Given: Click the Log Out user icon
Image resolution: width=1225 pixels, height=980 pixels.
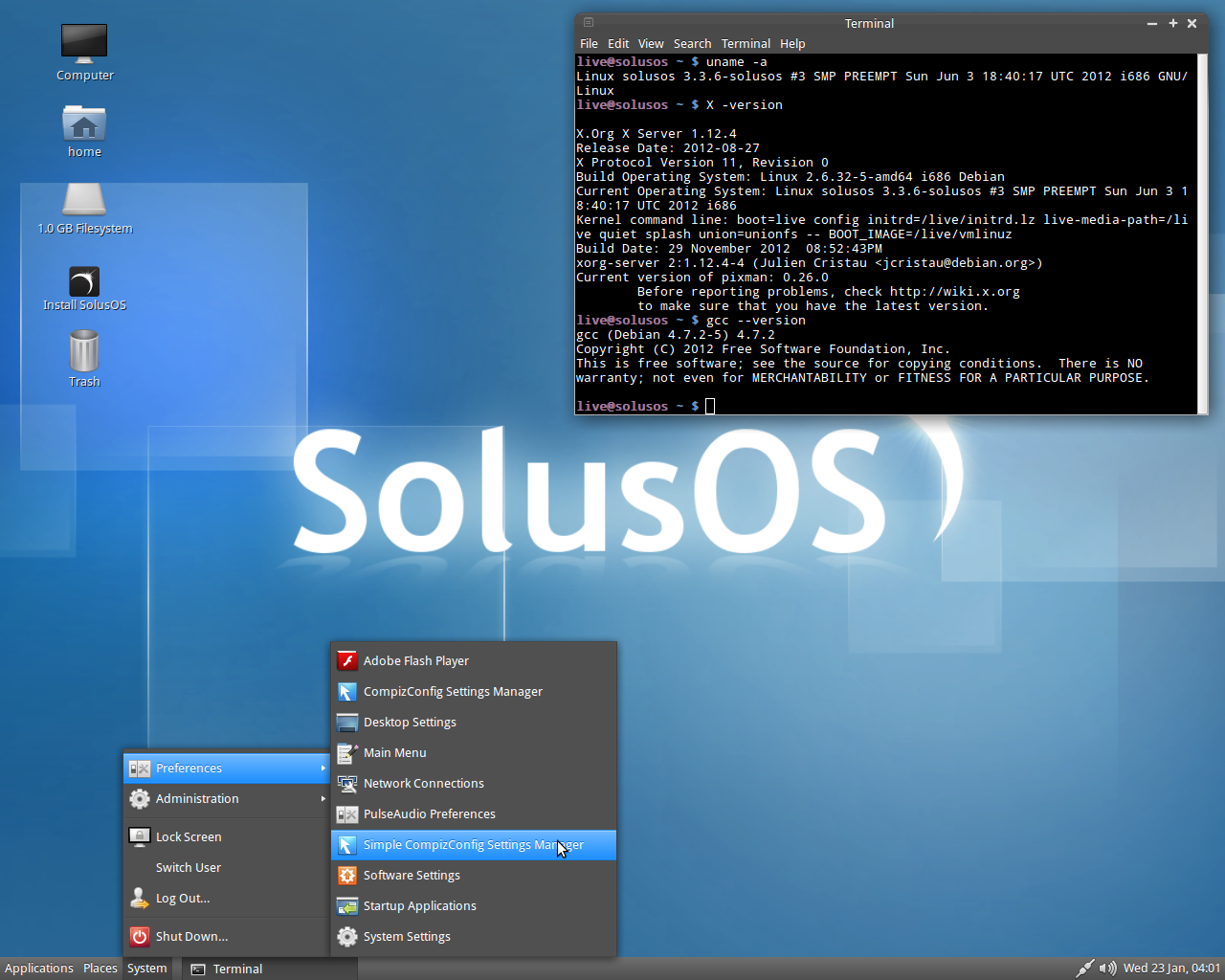Looking at the screenshot, I should (x=140, y=898).
